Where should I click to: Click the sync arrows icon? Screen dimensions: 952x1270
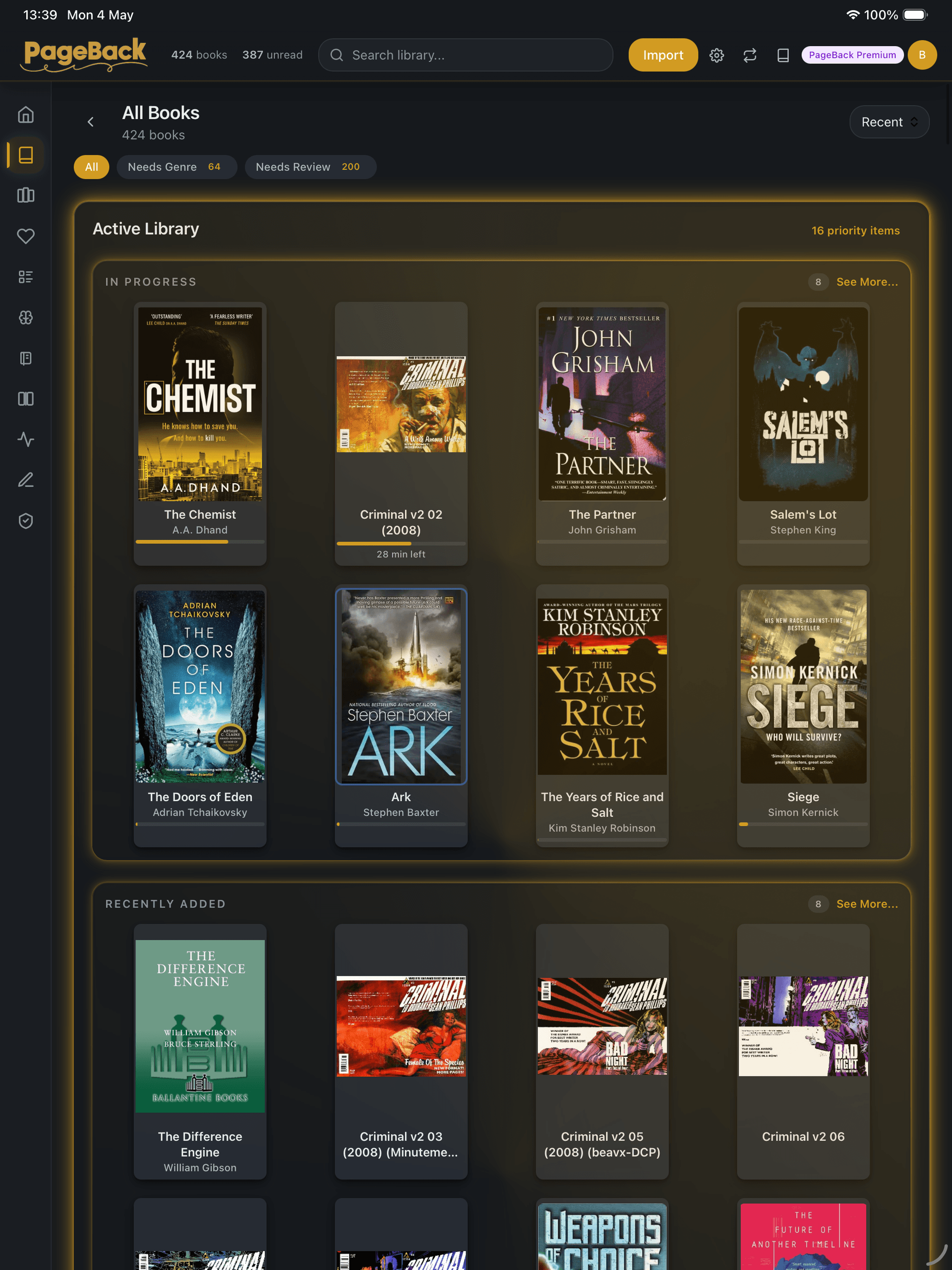click(750, 55)
